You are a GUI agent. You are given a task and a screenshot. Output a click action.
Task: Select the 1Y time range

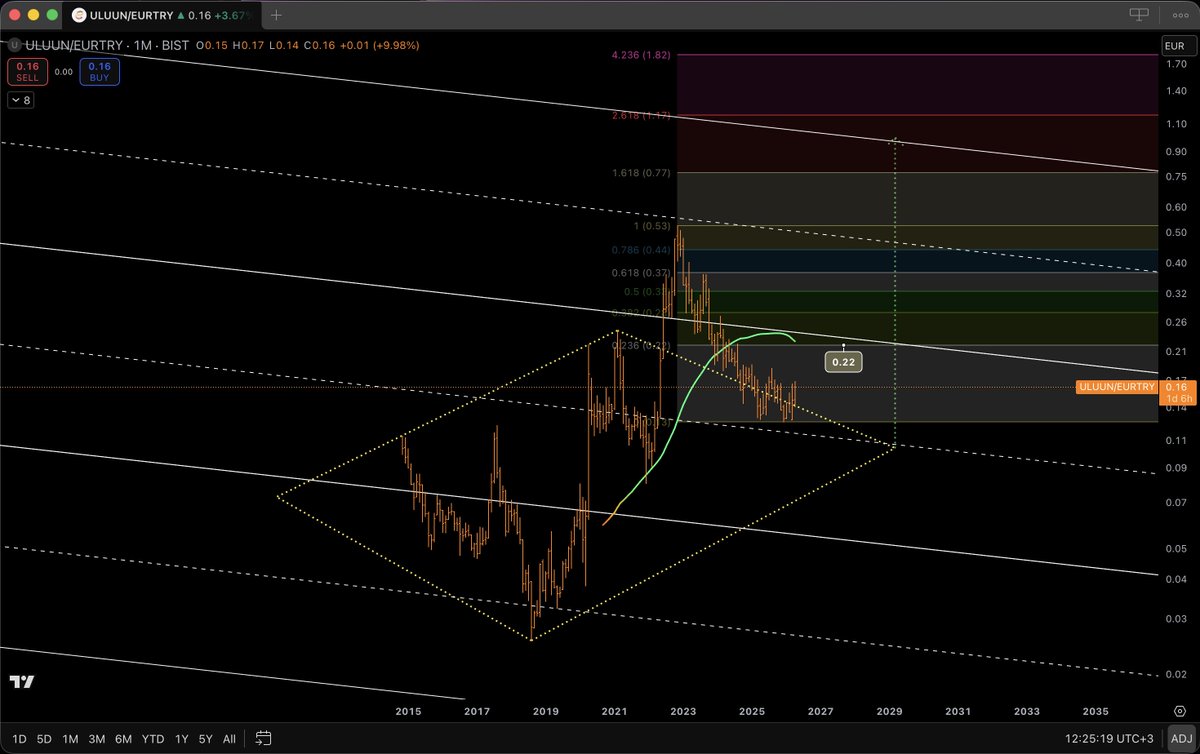[180, 739]
